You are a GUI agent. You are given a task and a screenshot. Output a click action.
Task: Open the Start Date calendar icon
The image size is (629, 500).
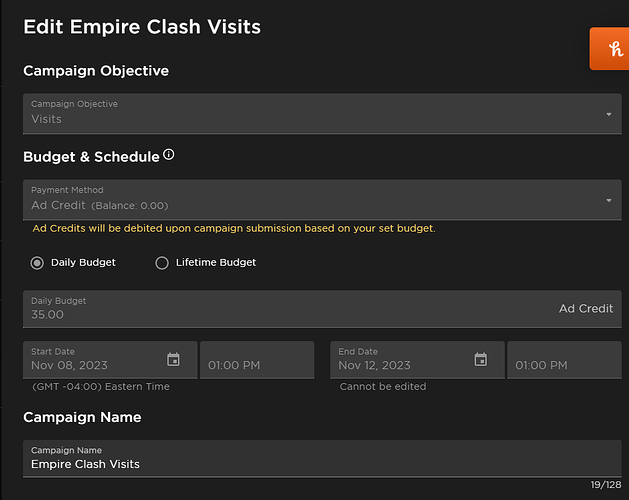[173, 360]
